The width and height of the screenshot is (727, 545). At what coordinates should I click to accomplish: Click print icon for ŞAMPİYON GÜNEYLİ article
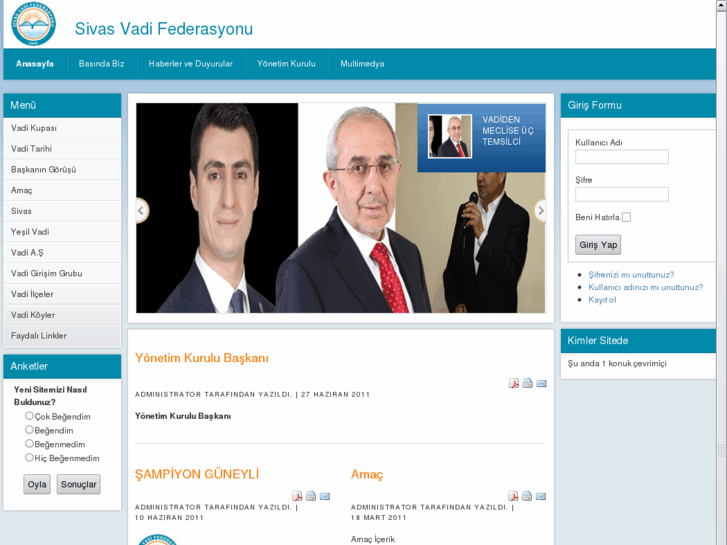pyautogui.click(x=311, y=496)
